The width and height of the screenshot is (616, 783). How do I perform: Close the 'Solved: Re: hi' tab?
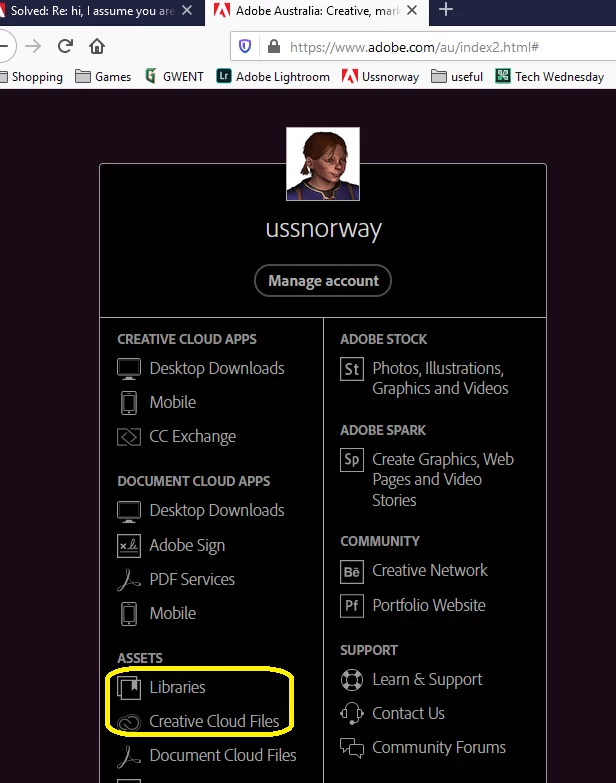[187, 10]
